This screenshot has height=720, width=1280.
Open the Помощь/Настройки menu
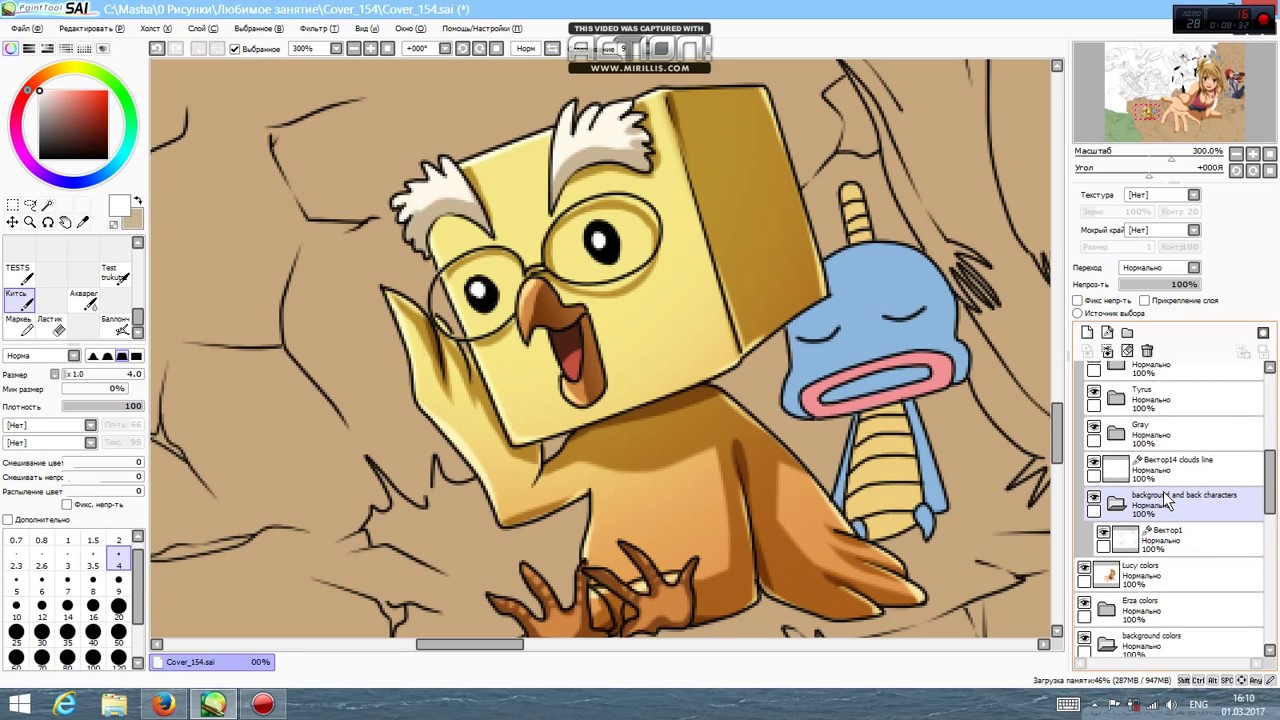[x=480, y=29]
